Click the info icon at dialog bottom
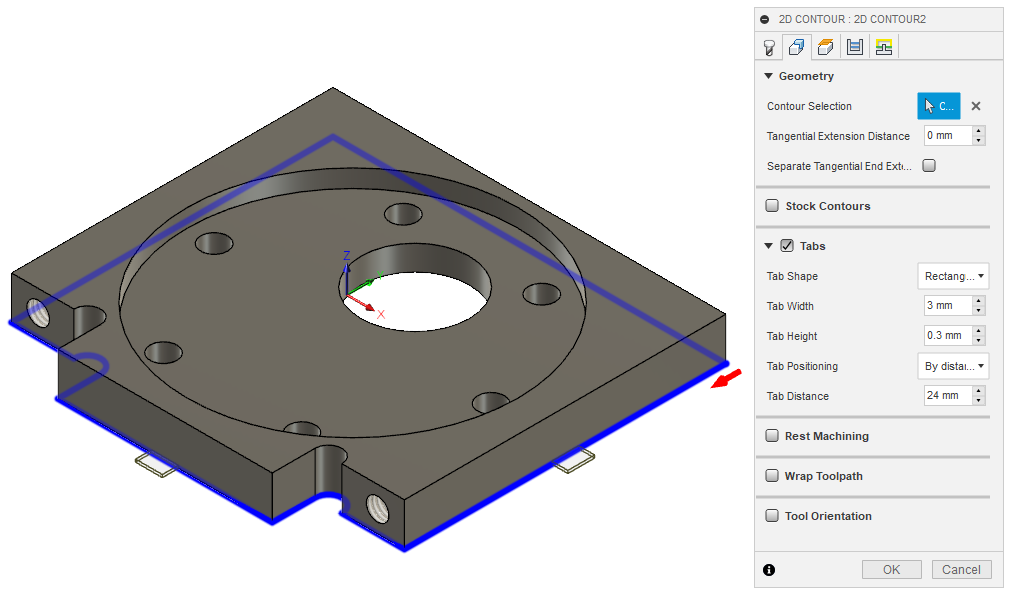 [767, 569]
